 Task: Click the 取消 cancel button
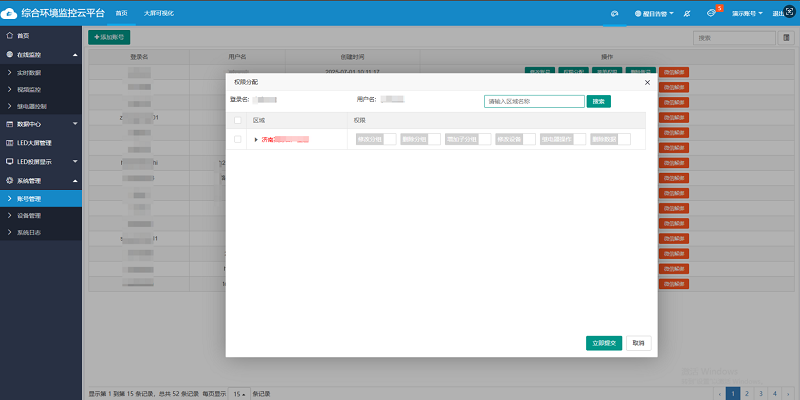638,343
